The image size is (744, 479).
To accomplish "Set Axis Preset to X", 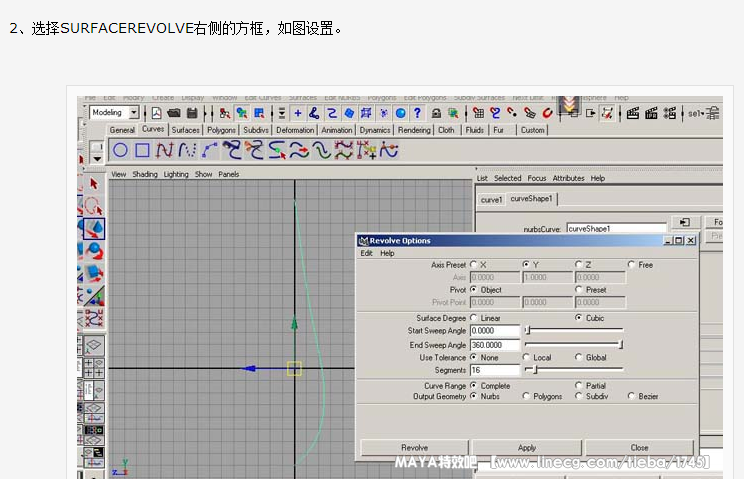I will [x=474, y=265].
